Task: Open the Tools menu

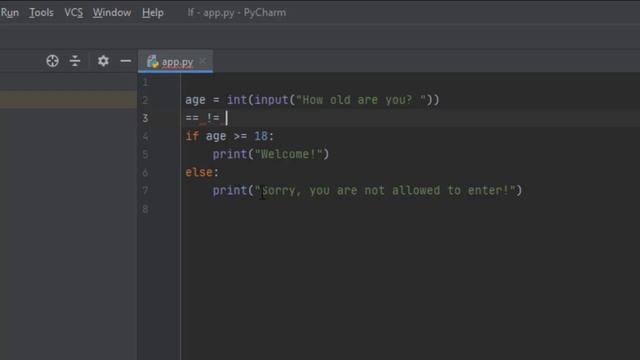Action: [x=41, y=13]
